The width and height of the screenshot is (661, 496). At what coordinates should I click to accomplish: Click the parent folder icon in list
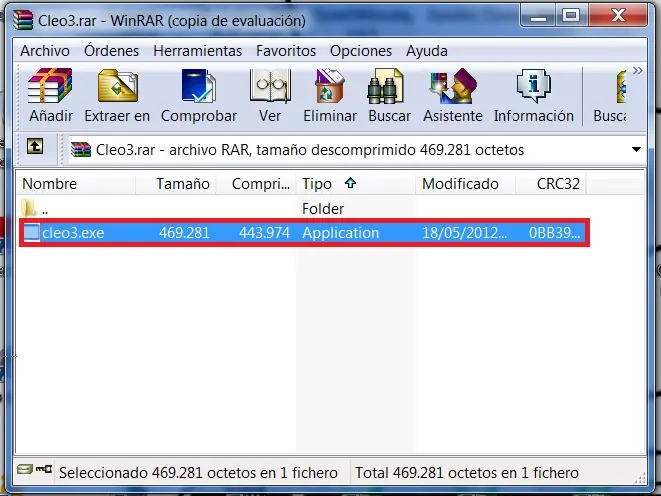[28, 208]
